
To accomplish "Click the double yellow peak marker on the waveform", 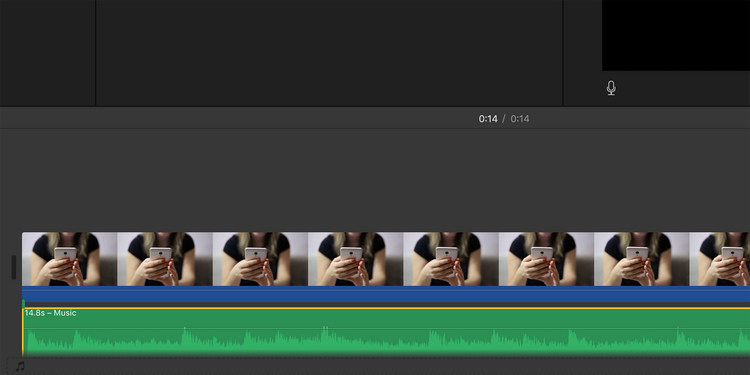I will [x=325, y=328].
